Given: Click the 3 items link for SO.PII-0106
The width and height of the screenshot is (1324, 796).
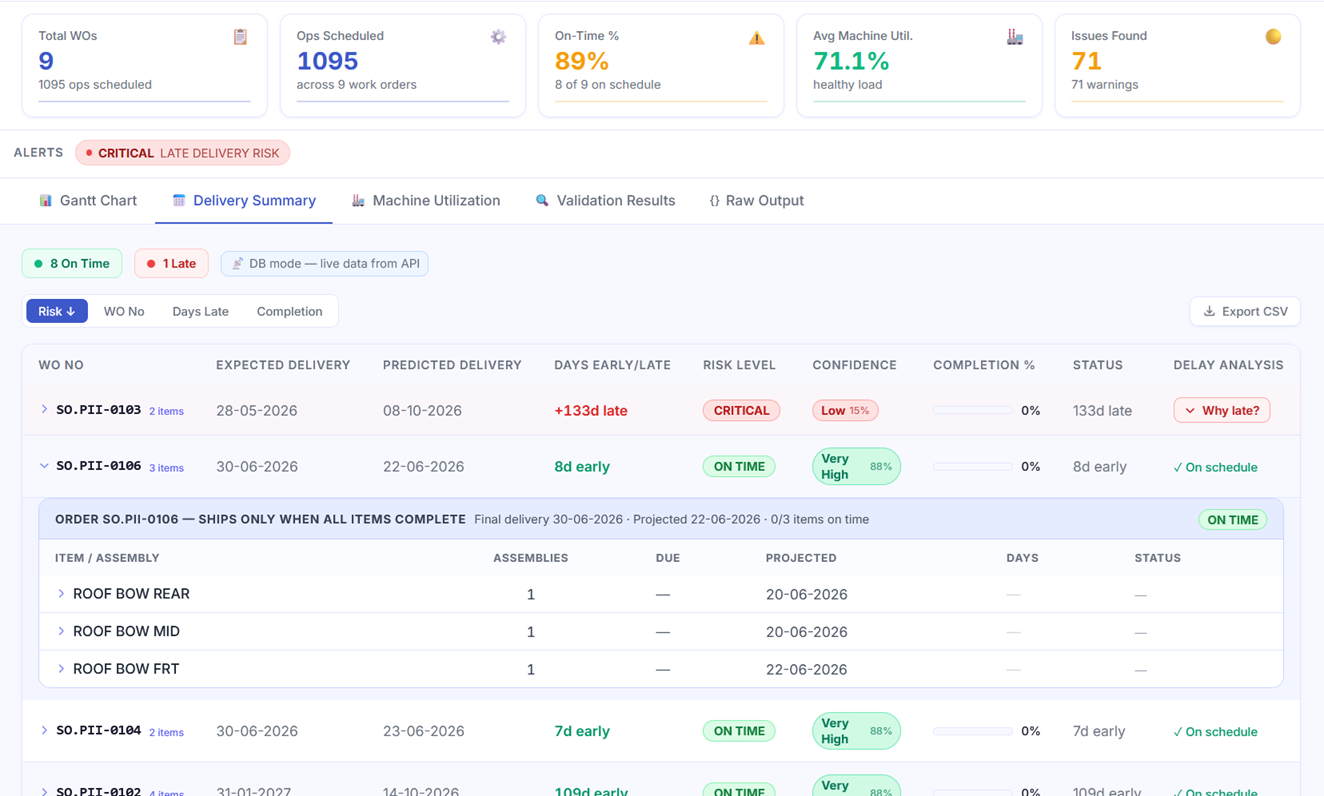Looking at the screenshot, I should pyautogui.click(x=166, y=467).
